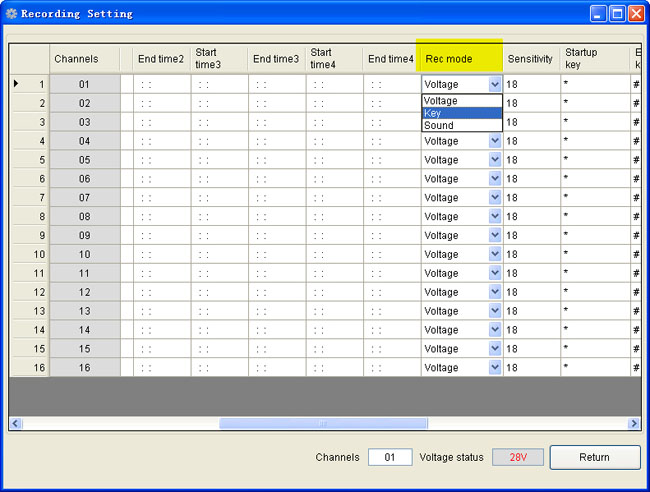Open Rec mode dropdown for channel 05

point(495,160)
